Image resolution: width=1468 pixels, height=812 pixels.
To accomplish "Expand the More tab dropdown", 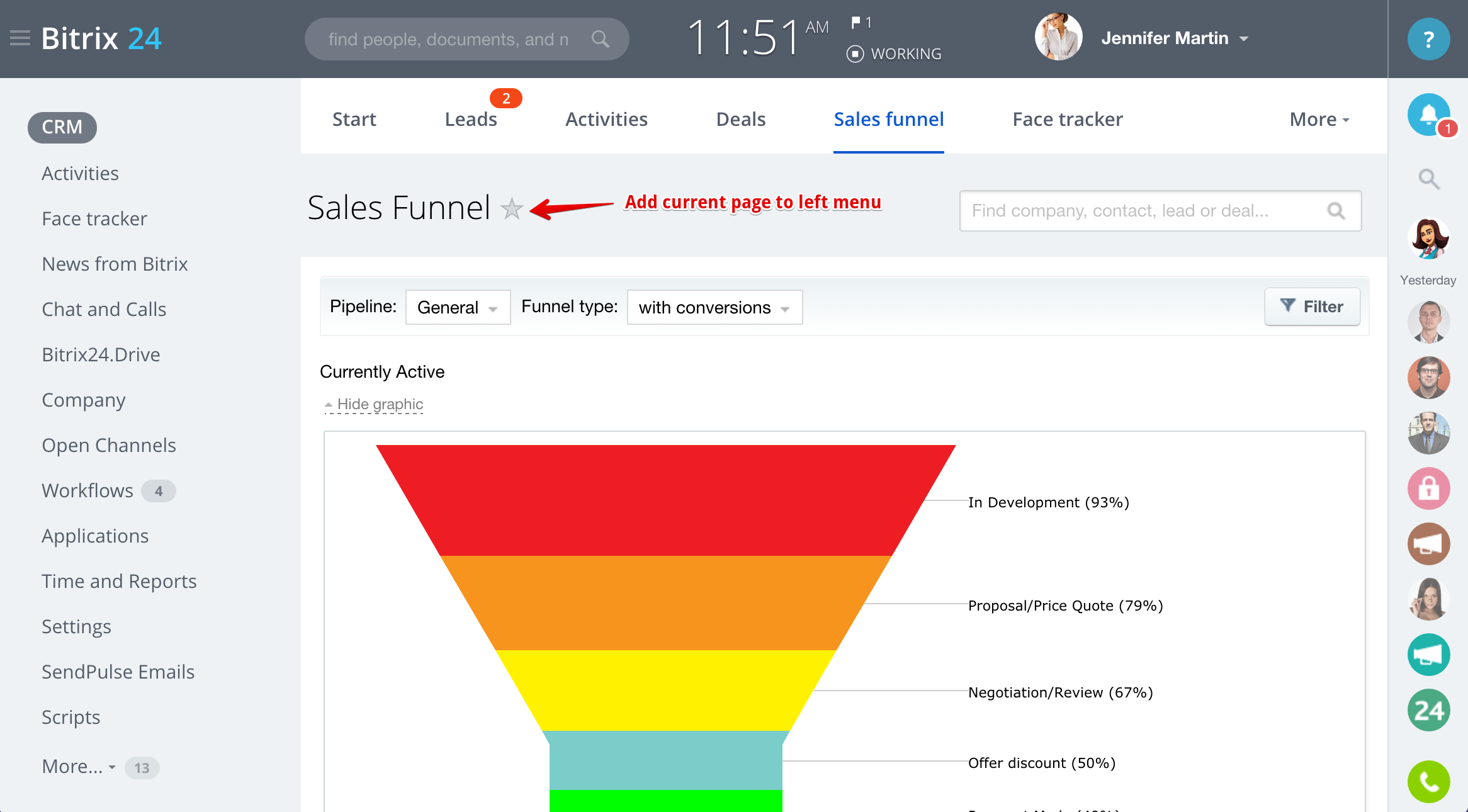I will 1319,120.
